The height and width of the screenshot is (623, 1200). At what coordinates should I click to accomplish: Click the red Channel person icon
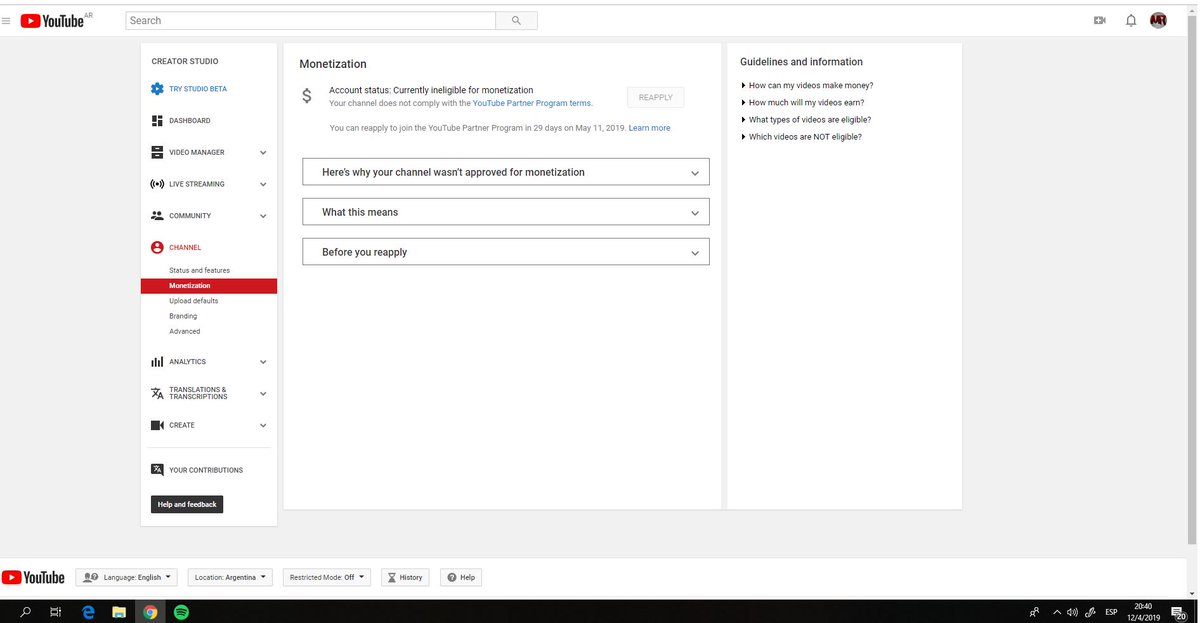tap(157, 248)
